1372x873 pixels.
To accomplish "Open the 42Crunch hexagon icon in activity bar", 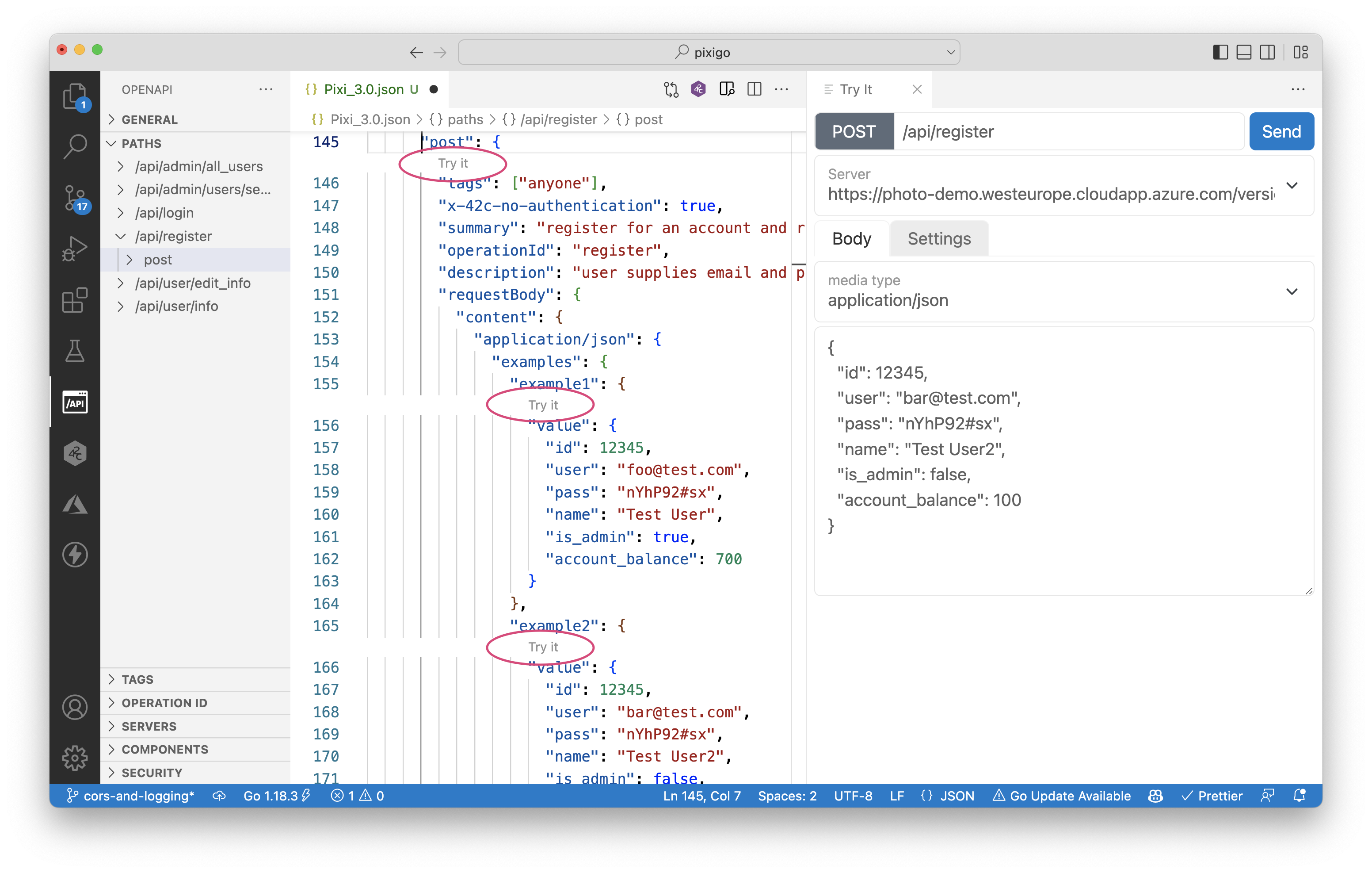I will click(75, 453).
